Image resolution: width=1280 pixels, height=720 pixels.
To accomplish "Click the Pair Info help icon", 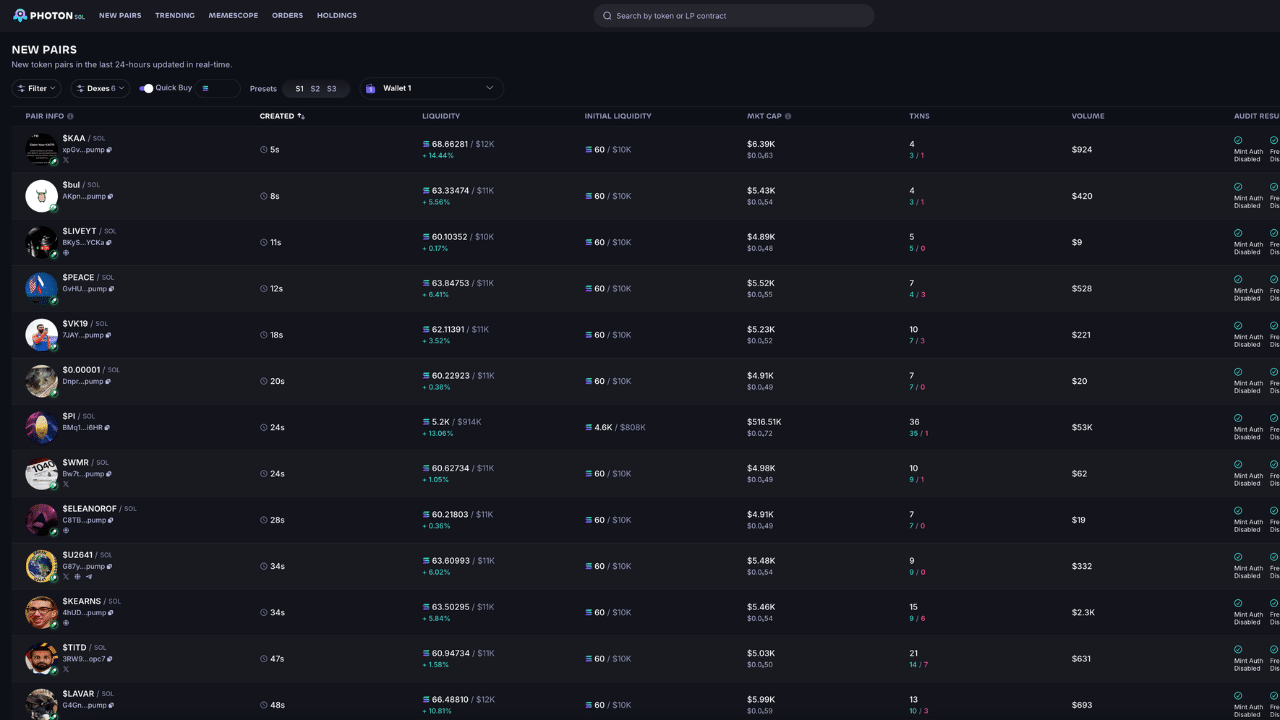I will 70,116.
